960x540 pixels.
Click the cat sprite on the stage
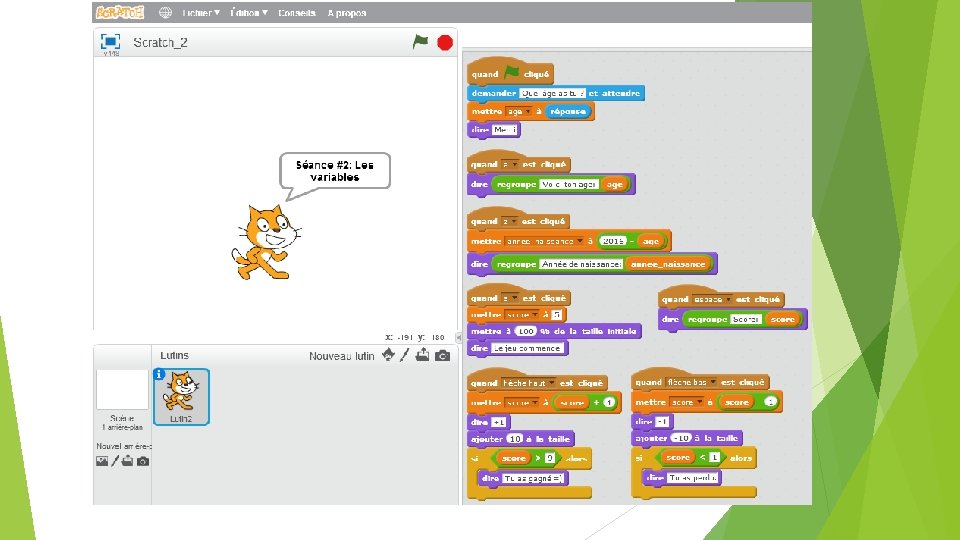pyautogui.click(x=266, y=242)
